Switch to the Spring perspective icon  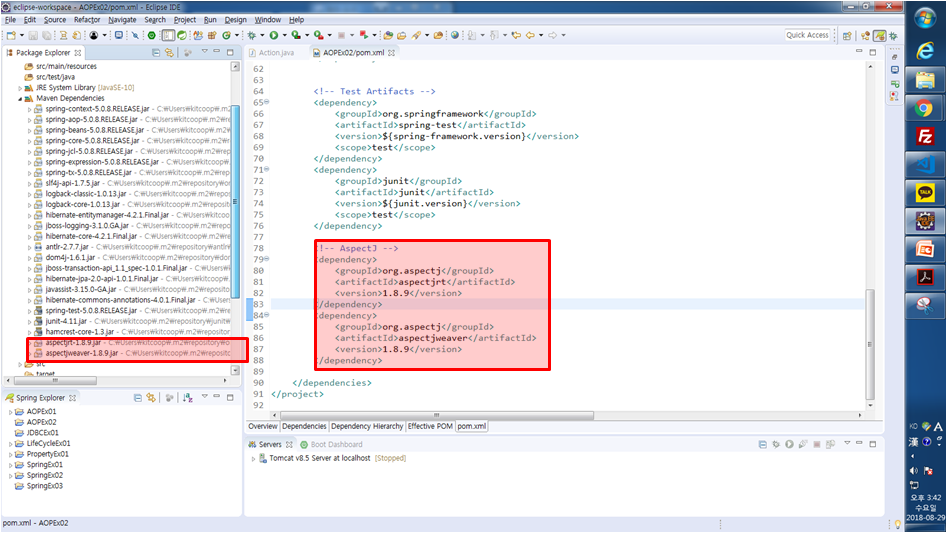879,36
